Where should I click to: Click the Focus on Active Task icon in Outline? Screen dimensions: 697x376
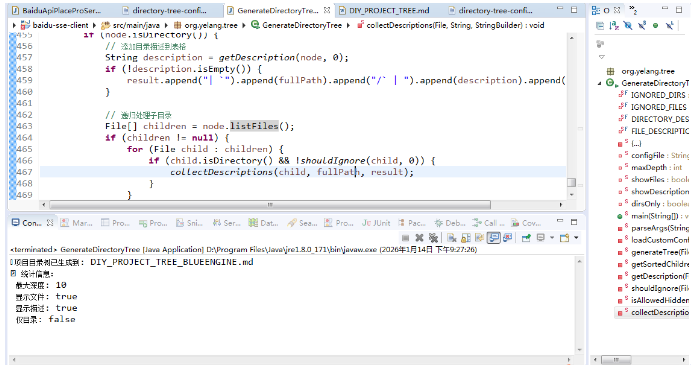pos(600,44)
